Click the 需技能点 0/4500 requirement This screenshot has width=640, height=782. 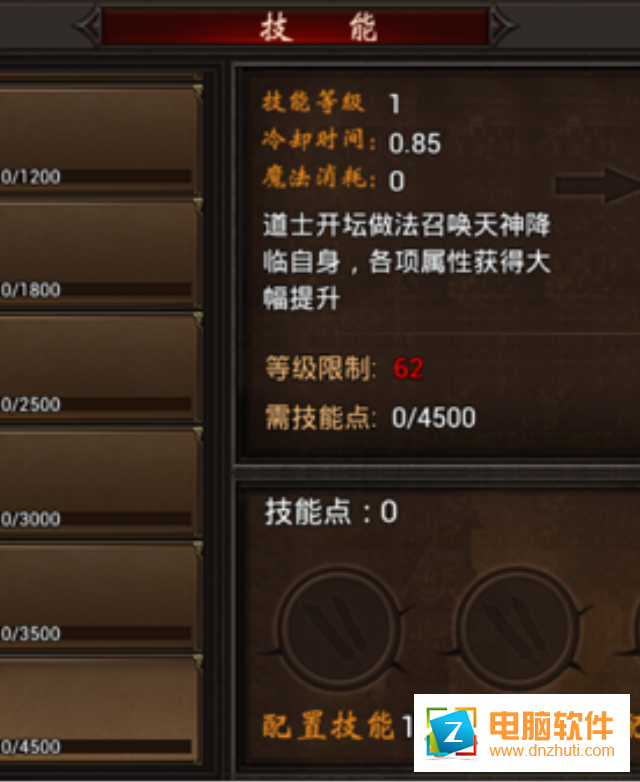pos(370,417)
